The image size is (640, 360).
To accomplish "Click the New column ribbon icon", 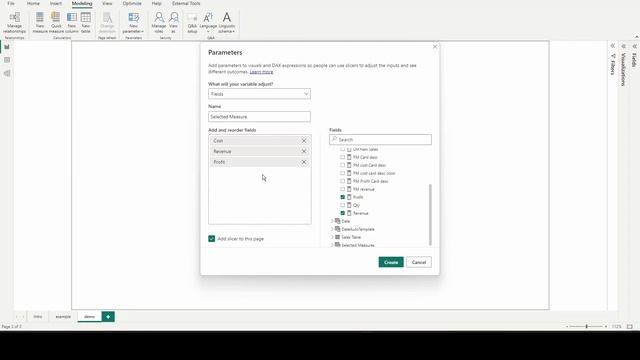I will tap(71, 22).
